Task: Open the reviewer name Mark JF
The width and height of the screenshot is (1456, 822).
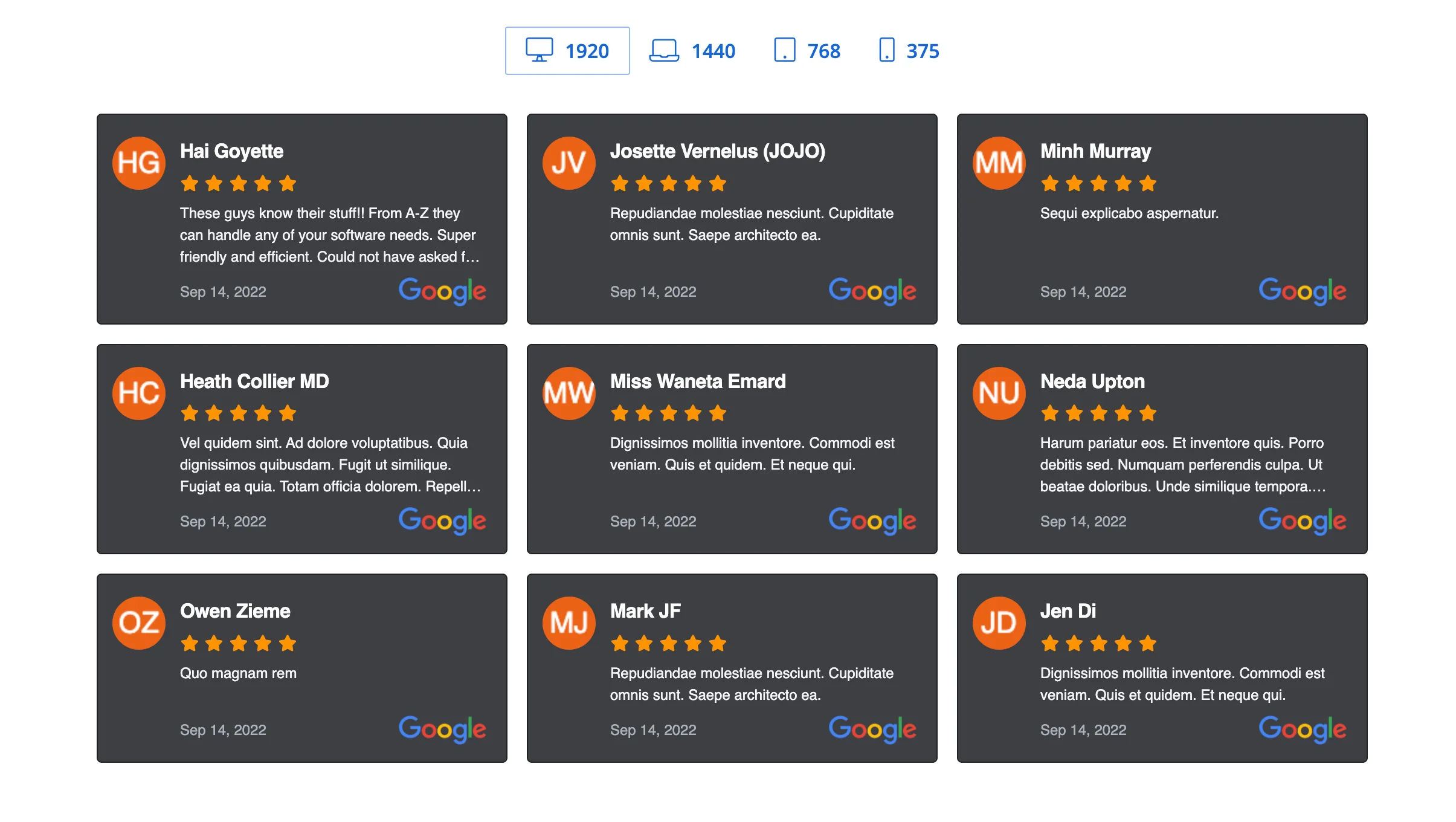Action: 645,611
